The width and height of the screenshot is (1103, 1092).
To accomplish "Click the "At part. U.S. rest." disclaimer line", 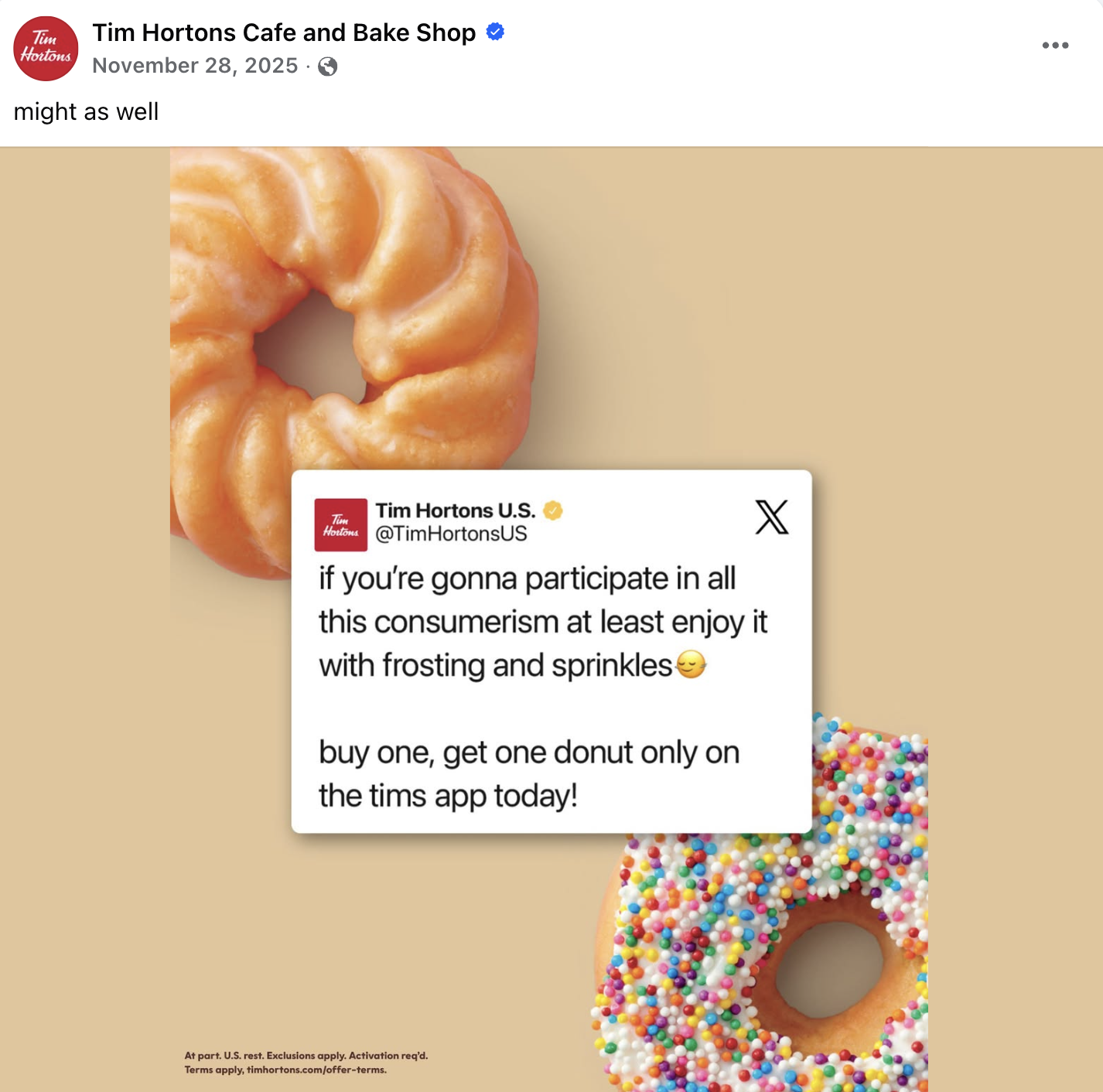I will pos(306,1056).
